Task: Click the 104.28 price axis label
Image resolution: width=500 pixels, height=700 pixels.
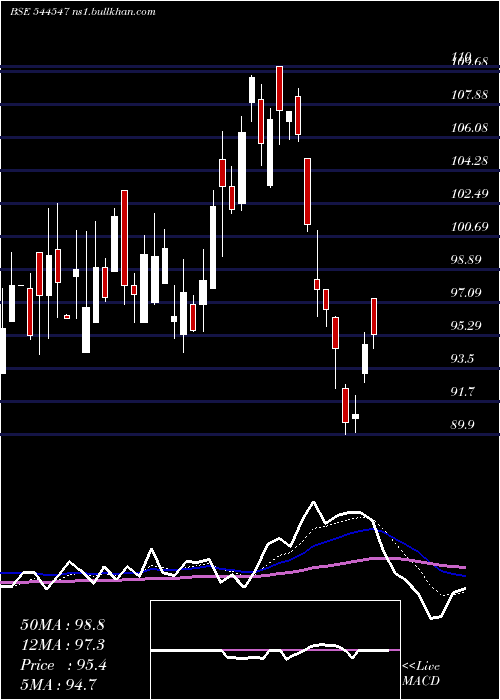Action: (470, 161)
